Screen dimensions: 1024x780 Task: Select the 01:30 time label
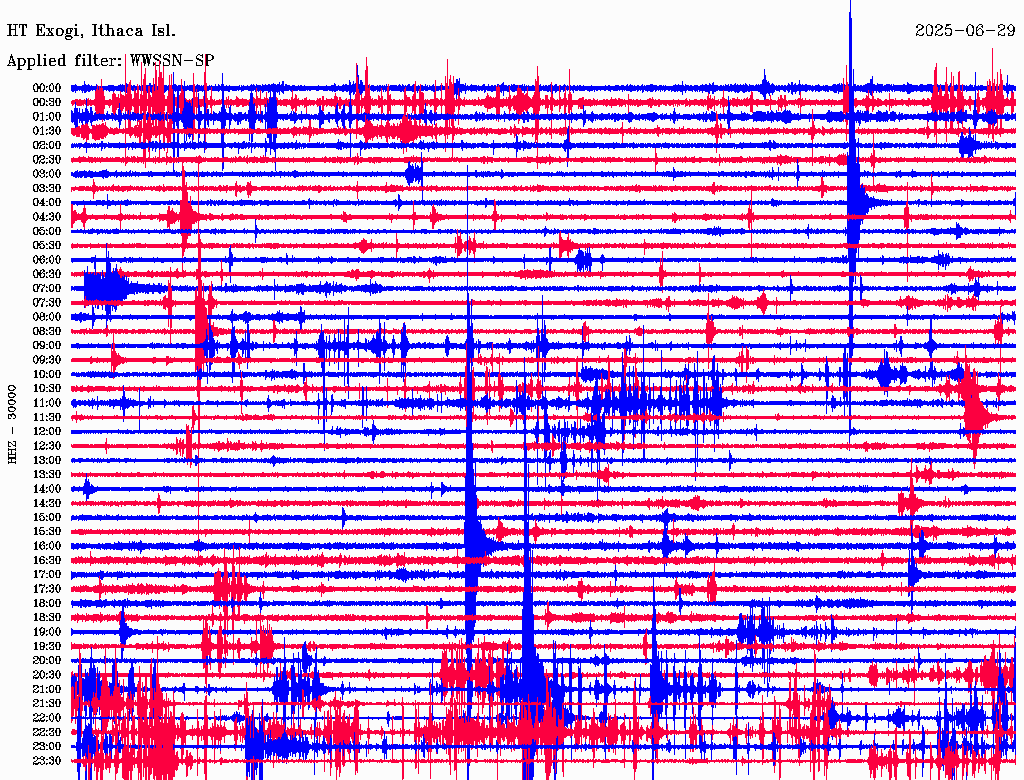click(47, 131)
